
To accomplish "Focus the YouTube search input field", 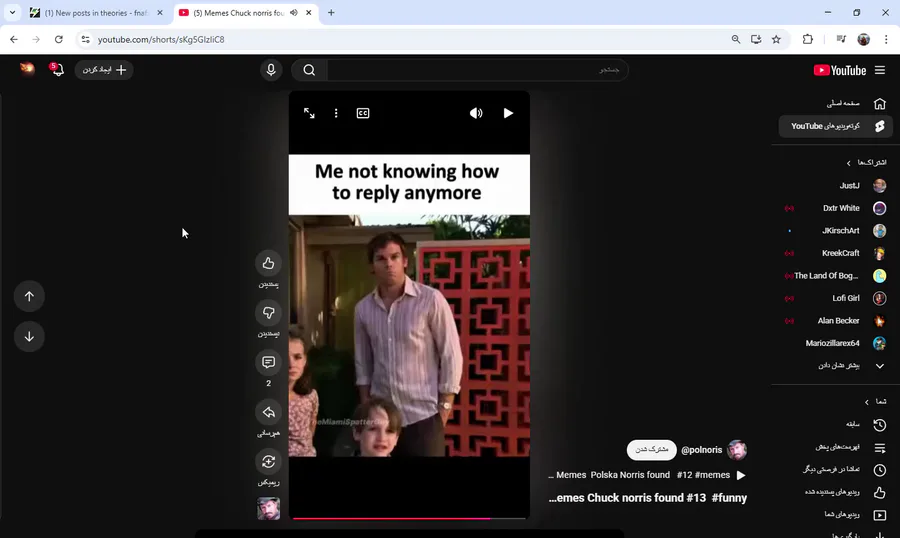I will tap(477, 70).
